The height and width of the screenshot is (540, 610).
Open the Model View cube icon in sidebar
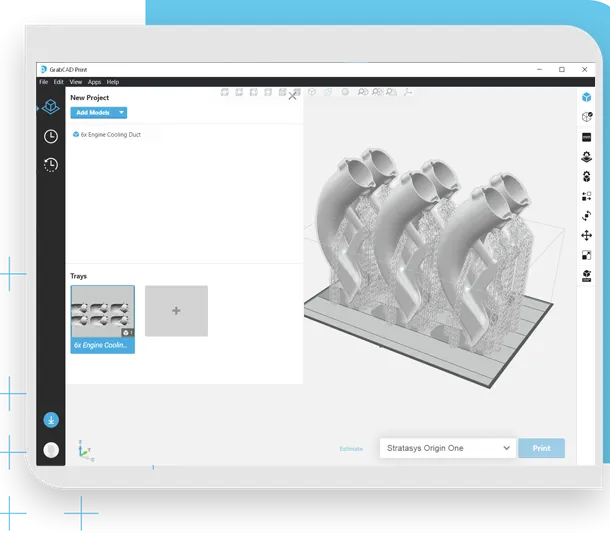51,108
